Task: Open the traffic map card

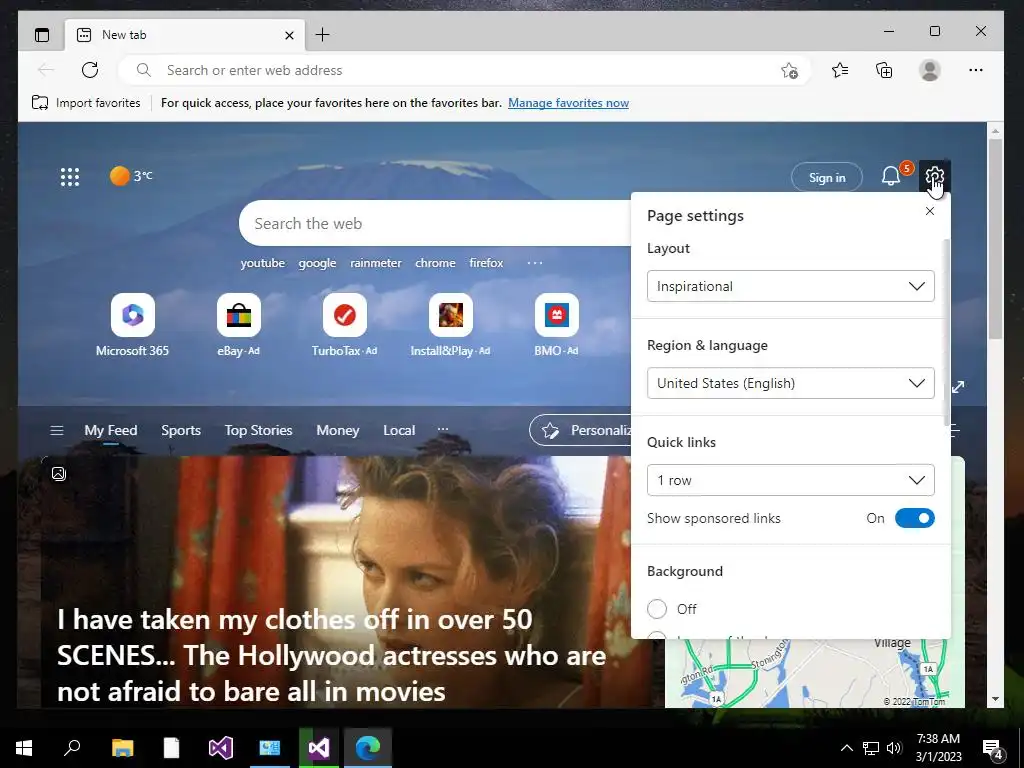Action: tap(814, 673)
